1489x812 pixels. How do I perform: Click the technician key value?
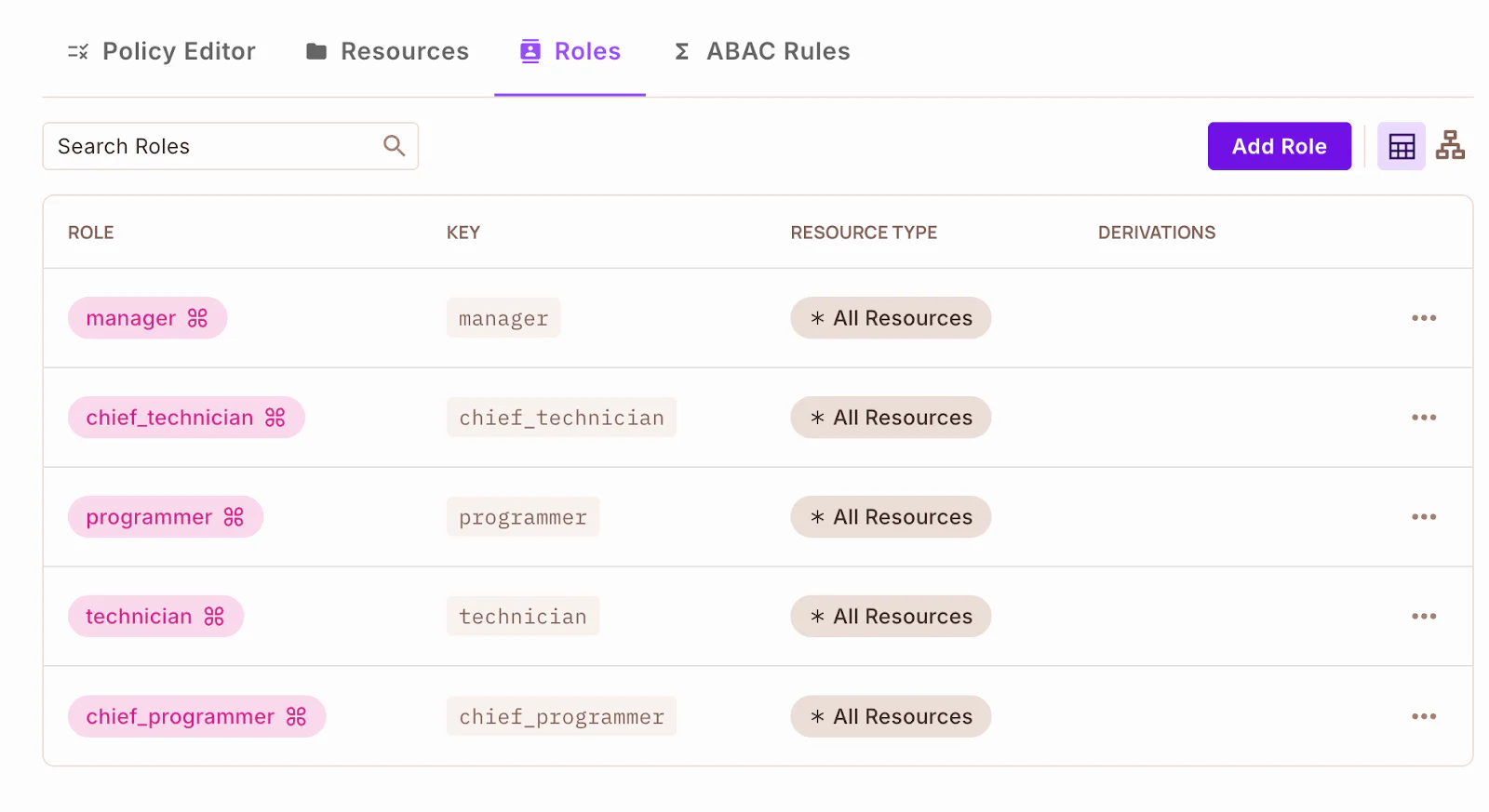(x=523, y=617)
